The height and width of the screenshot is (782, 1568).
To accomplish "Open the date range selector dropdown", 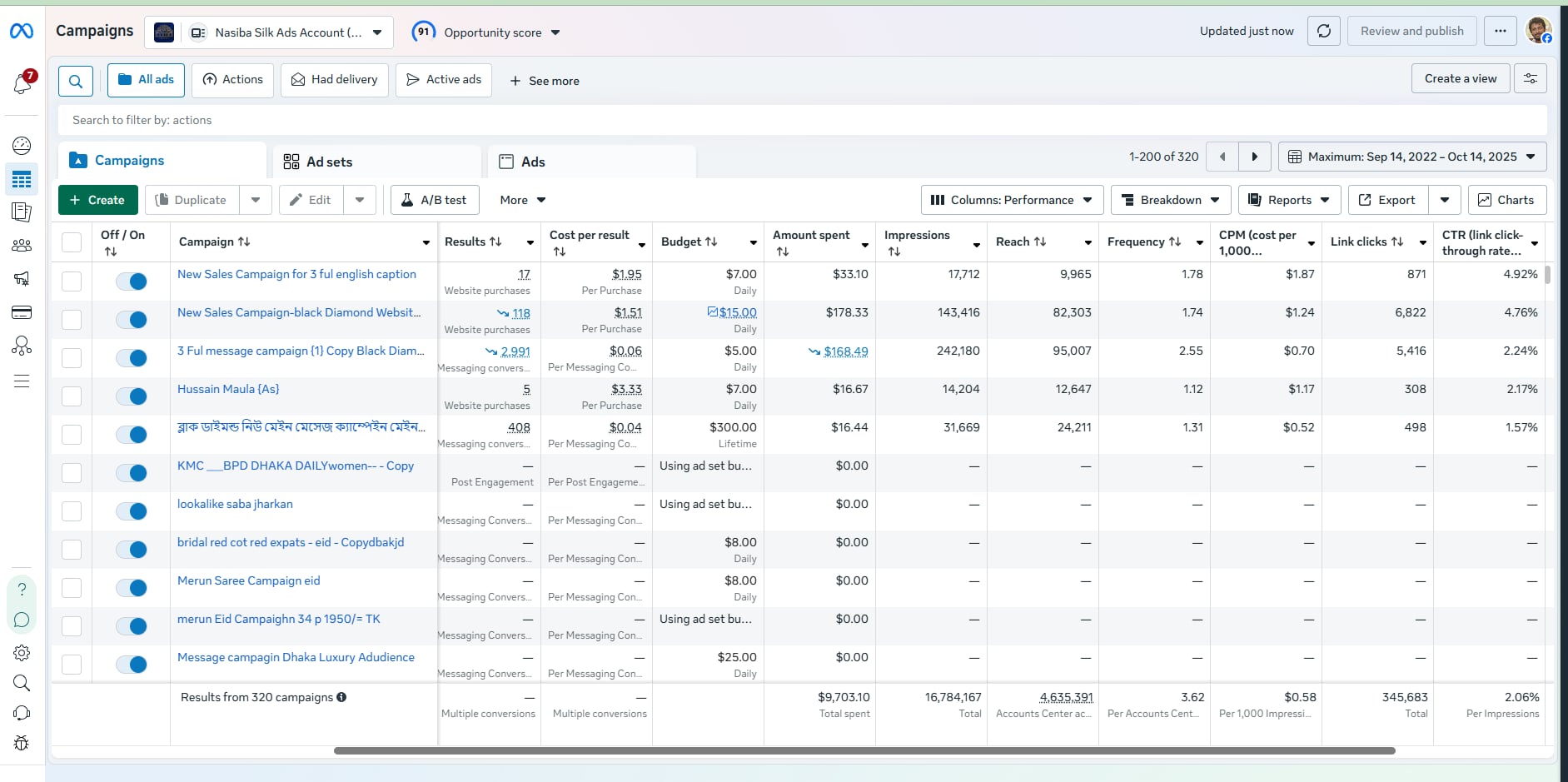I will pos(1411,157).
